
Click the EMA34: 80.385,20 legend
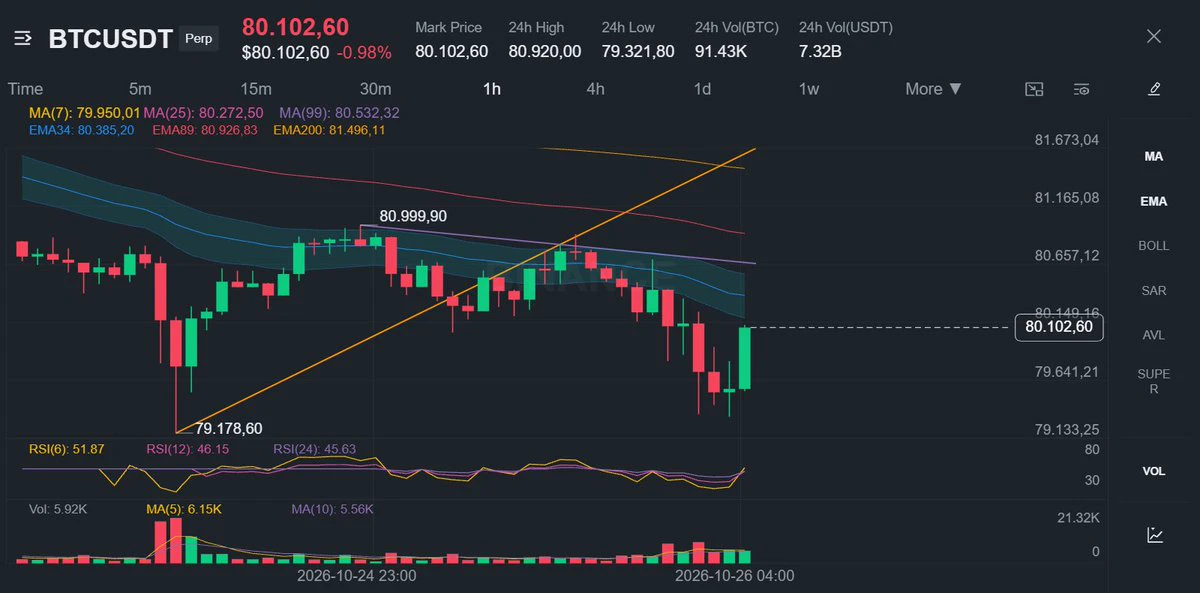pyautogui.click(x=81, y=130)
